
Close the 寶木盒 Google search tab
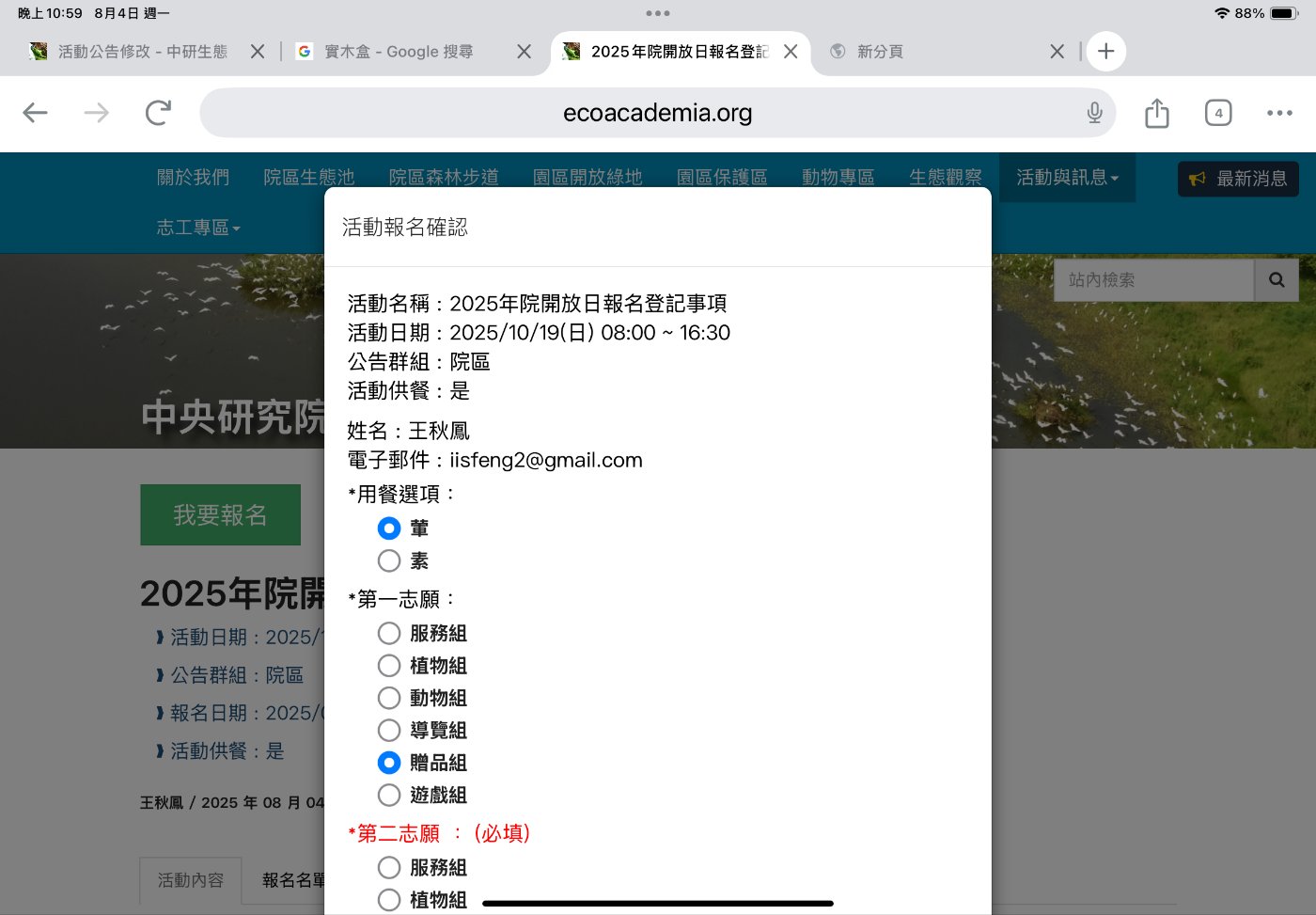[x=525, y=52]
